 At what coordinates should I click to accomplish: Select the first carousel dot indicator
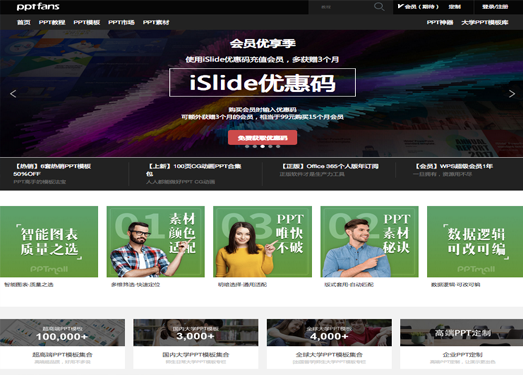[247, 146]
